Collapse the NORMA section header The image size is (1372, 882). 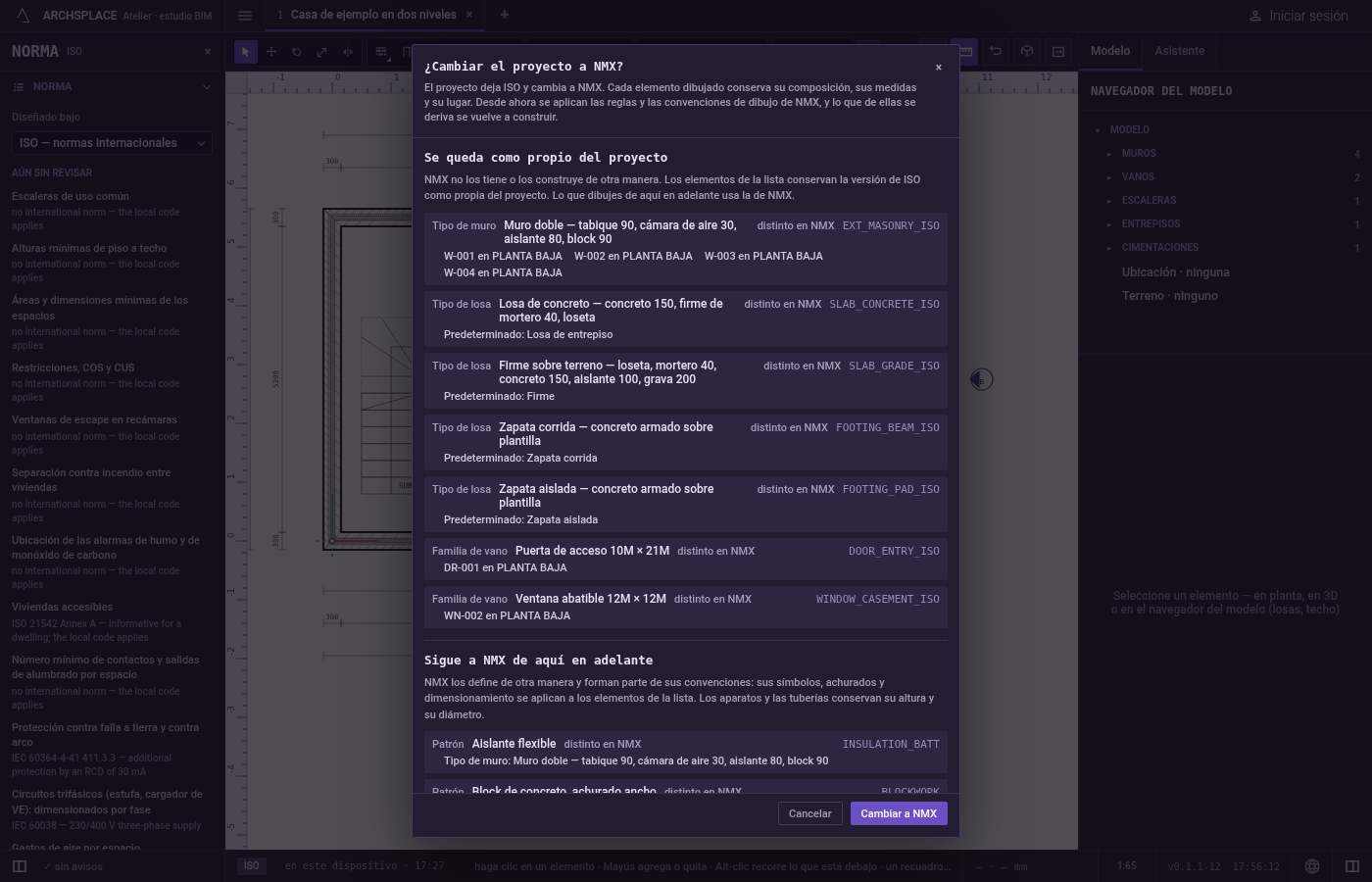113,86
